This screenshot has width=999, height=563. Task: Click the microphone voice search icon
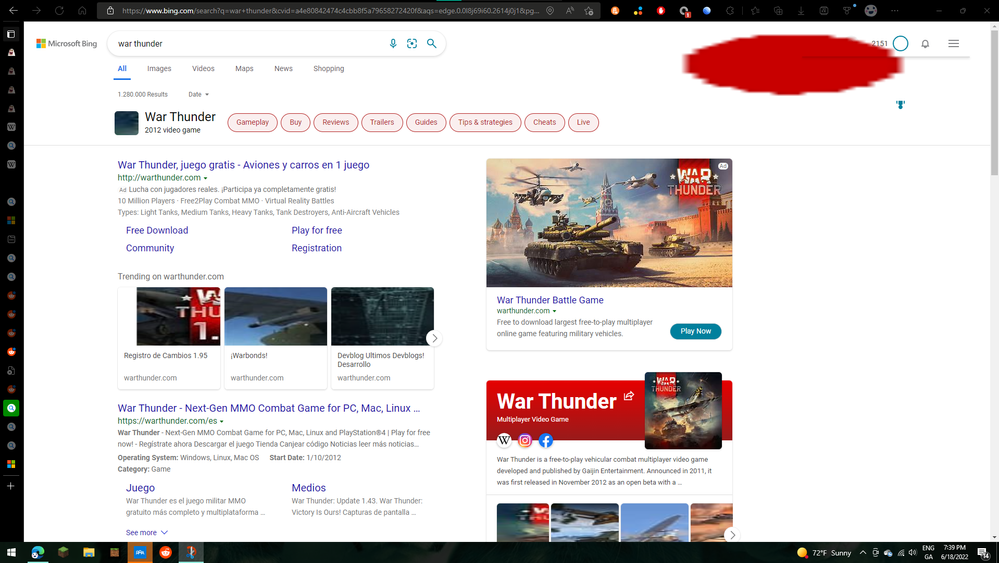pyautogui.click(x=393, y=43)
